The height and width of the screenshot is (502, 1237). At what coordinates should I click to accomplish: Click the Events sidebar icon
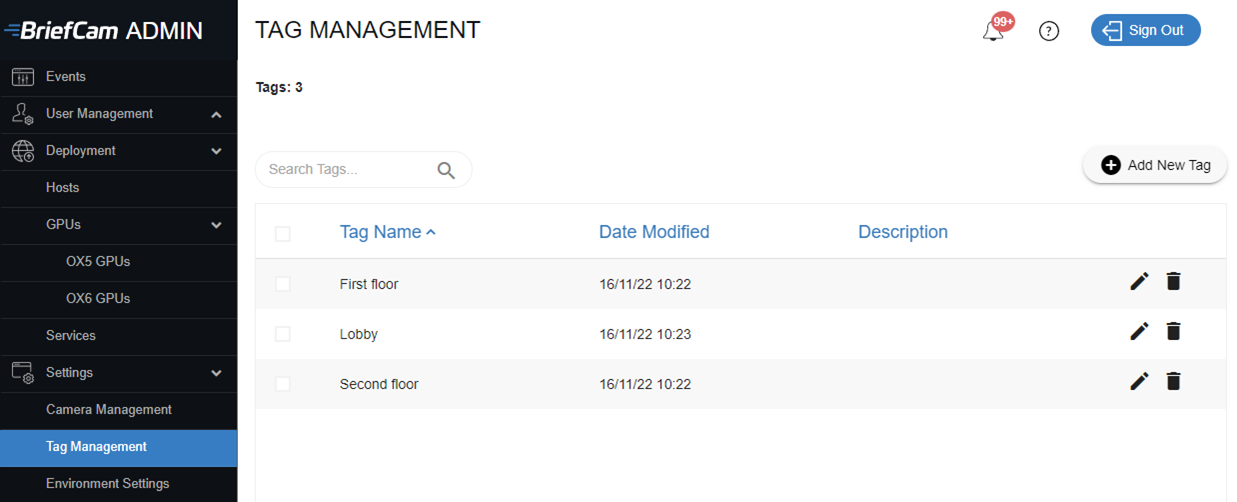pos(22,77)
